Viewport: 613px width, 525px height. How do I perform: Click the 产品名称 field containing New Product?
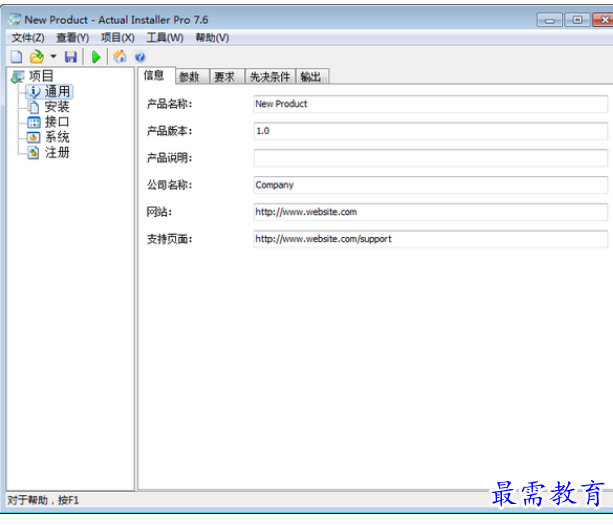[x=431, y=104]
